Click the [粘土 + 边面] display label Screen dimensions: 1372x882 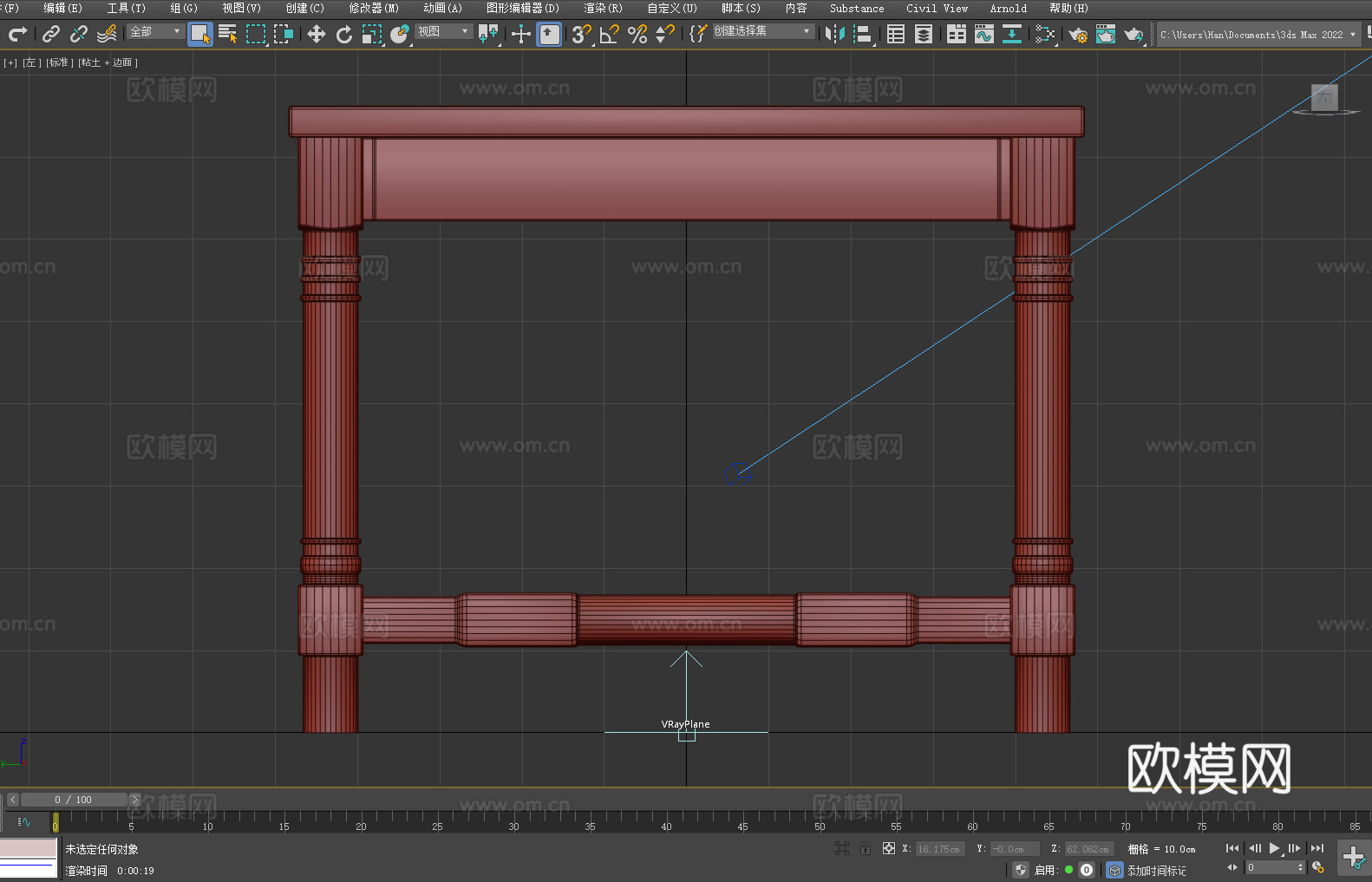point(108,62)
